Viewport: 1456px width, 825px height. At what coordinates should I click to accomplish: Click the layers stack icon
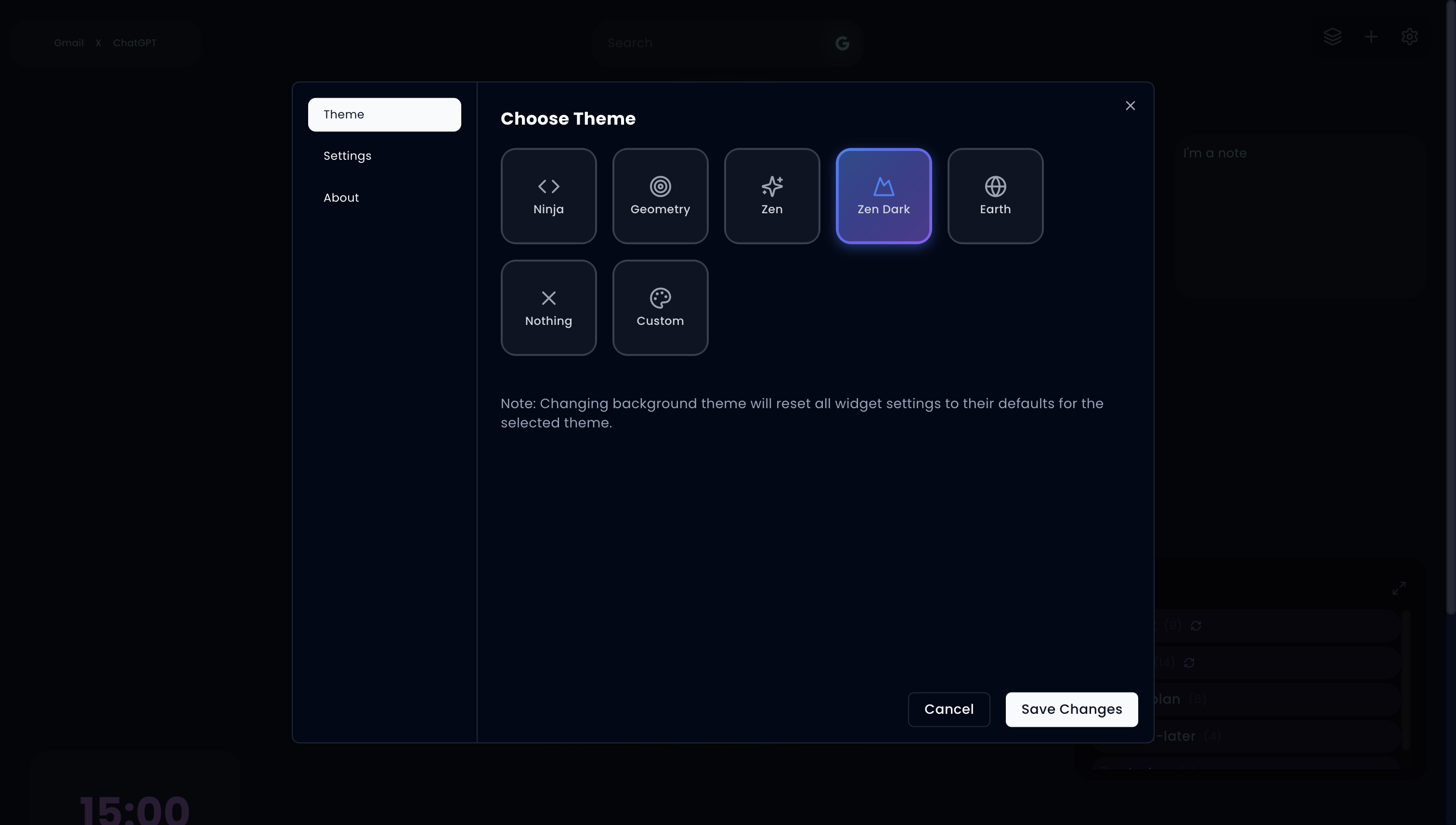[x=1332, y=38]
